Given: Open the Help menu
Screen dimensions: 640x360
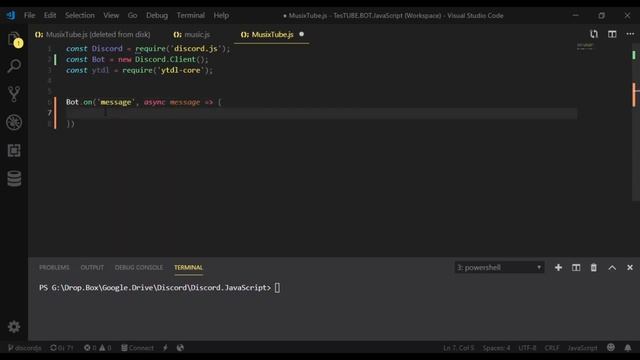Looking at the screenshot, I should 221,16.
